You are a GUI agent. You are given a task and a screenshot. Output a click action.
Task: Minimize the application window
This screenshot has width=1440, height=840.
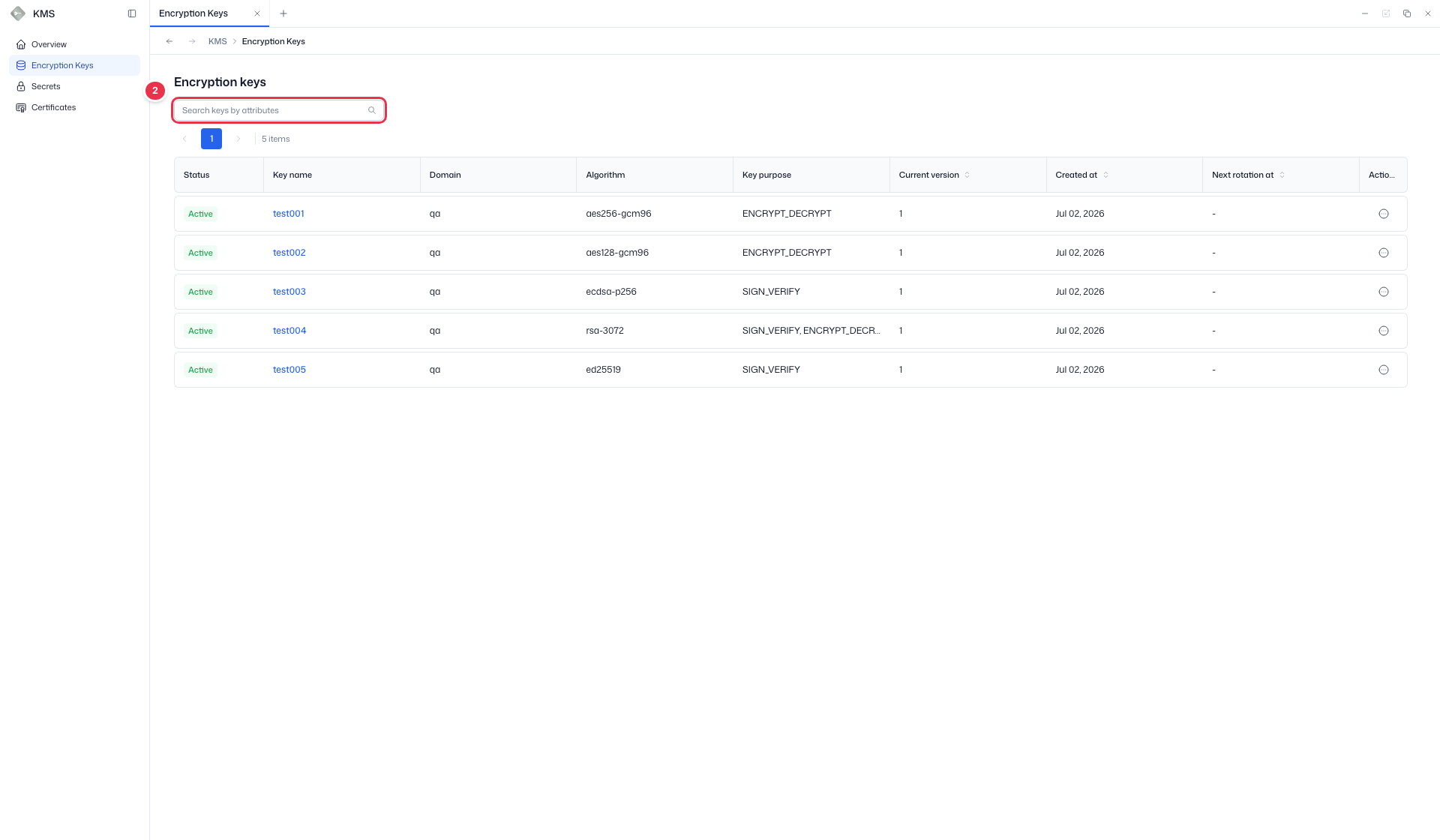coord(1365,13)
